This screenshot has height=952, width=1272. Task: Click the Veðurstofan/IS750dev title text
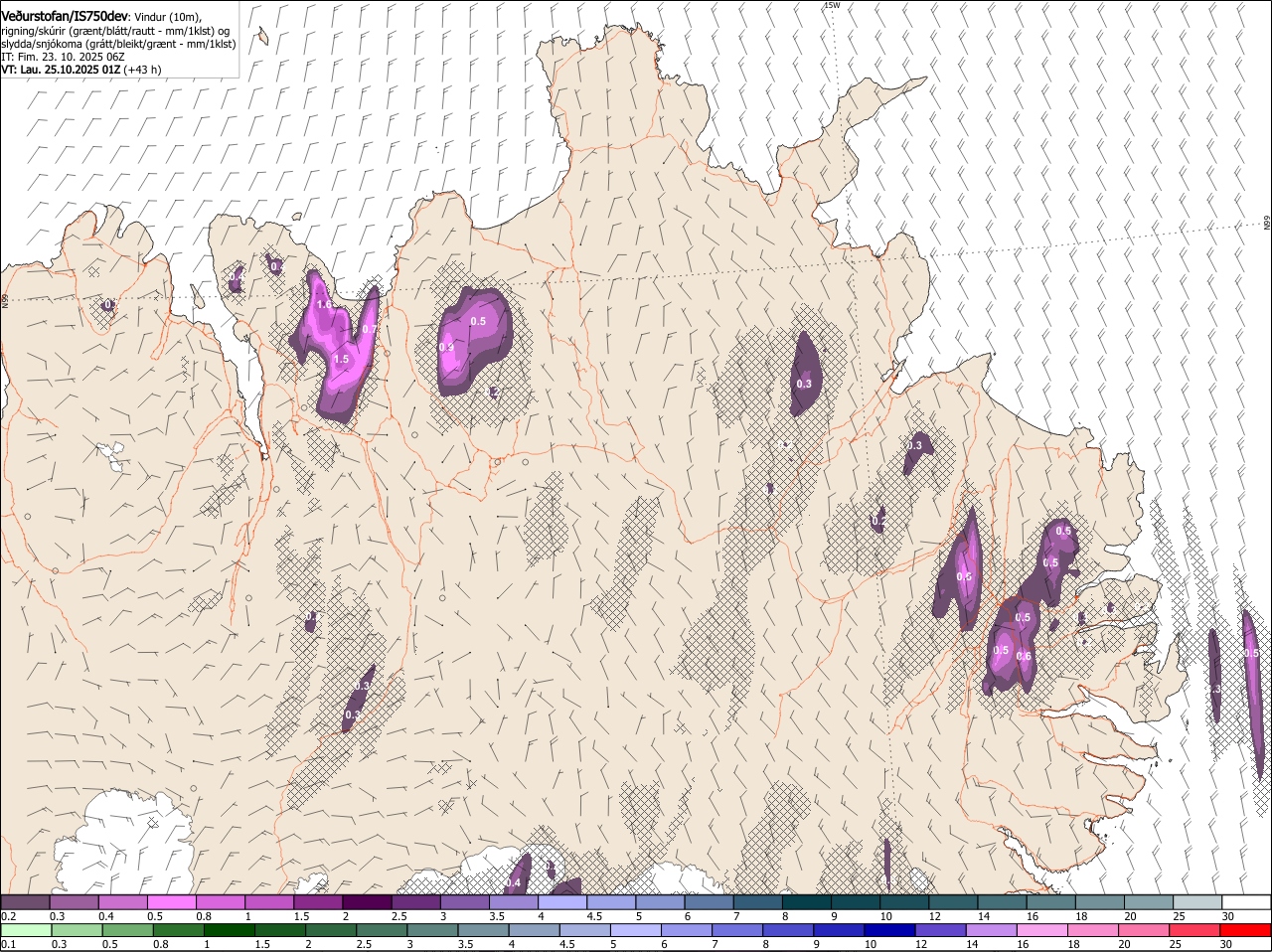(65, 16)
